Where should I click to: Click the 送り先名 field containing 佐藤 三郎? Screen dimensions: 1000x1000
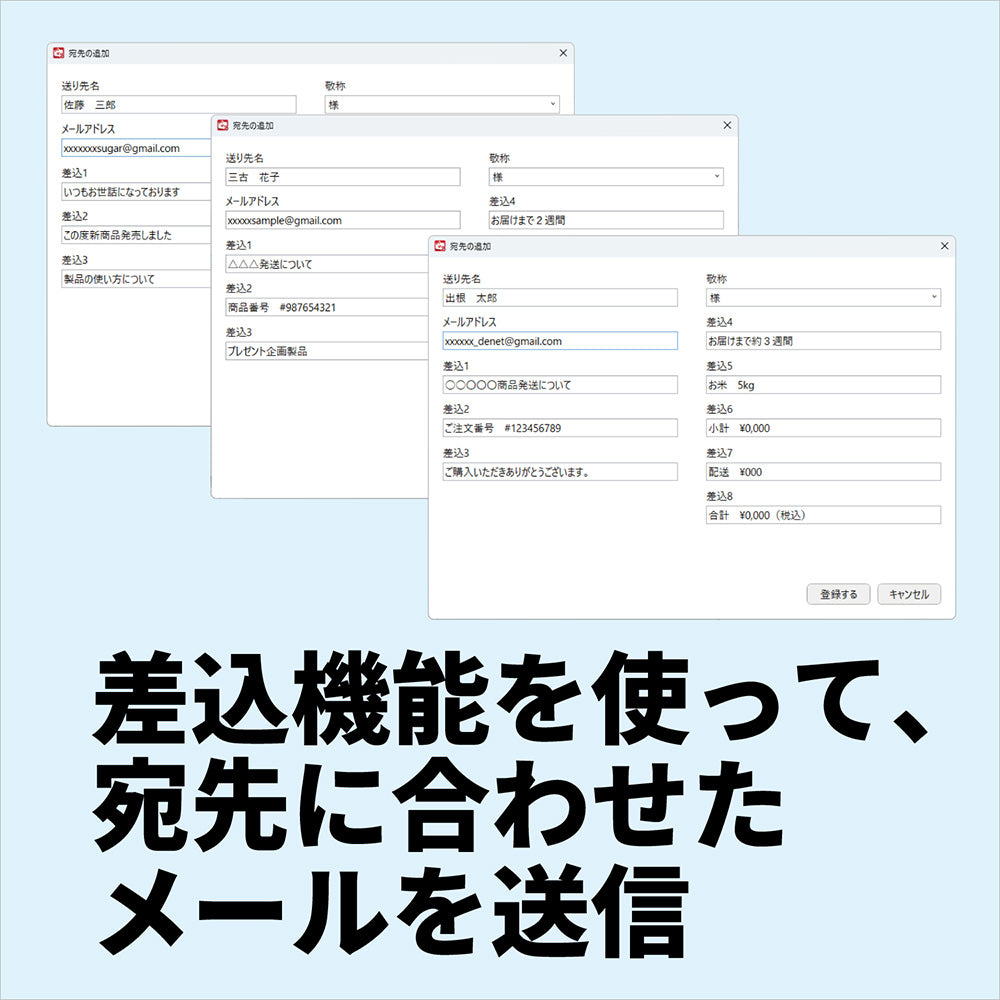point(179,105)
